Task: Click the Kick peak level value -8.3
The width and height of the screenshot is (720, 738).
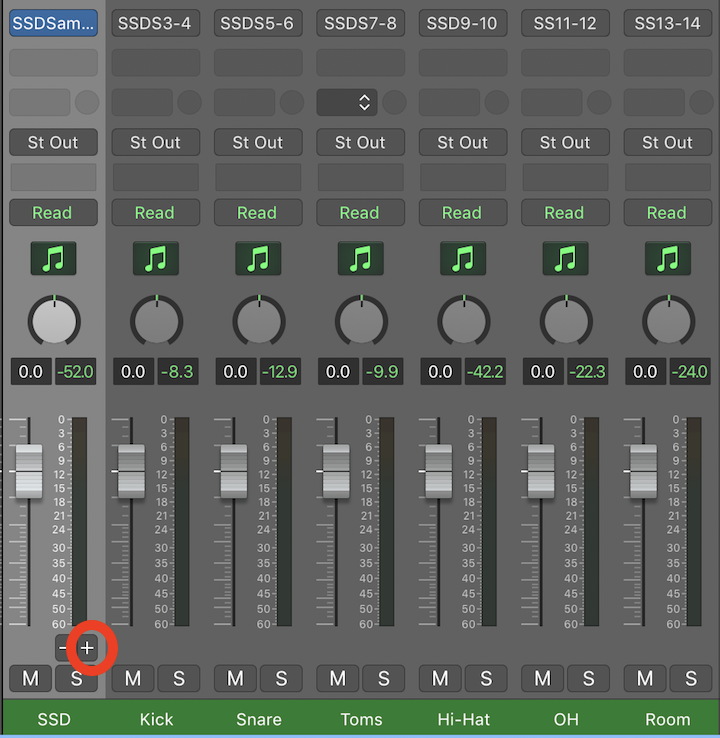Action: [177, 372]
